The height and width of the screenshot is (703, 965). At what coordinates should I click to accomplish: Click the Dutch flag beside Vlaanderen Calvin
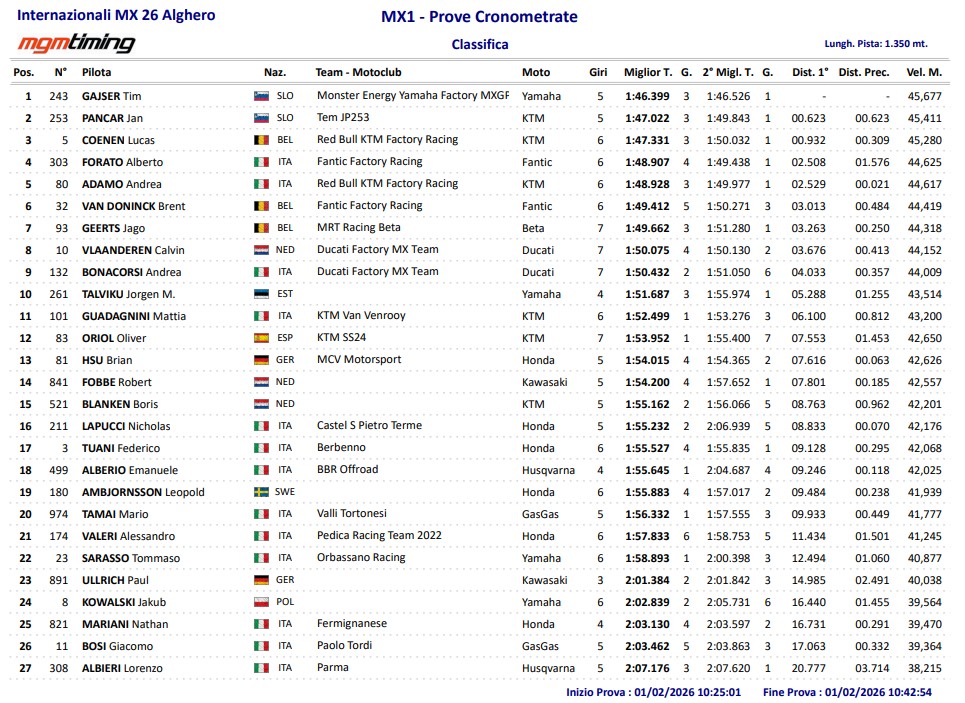(261, 250)
